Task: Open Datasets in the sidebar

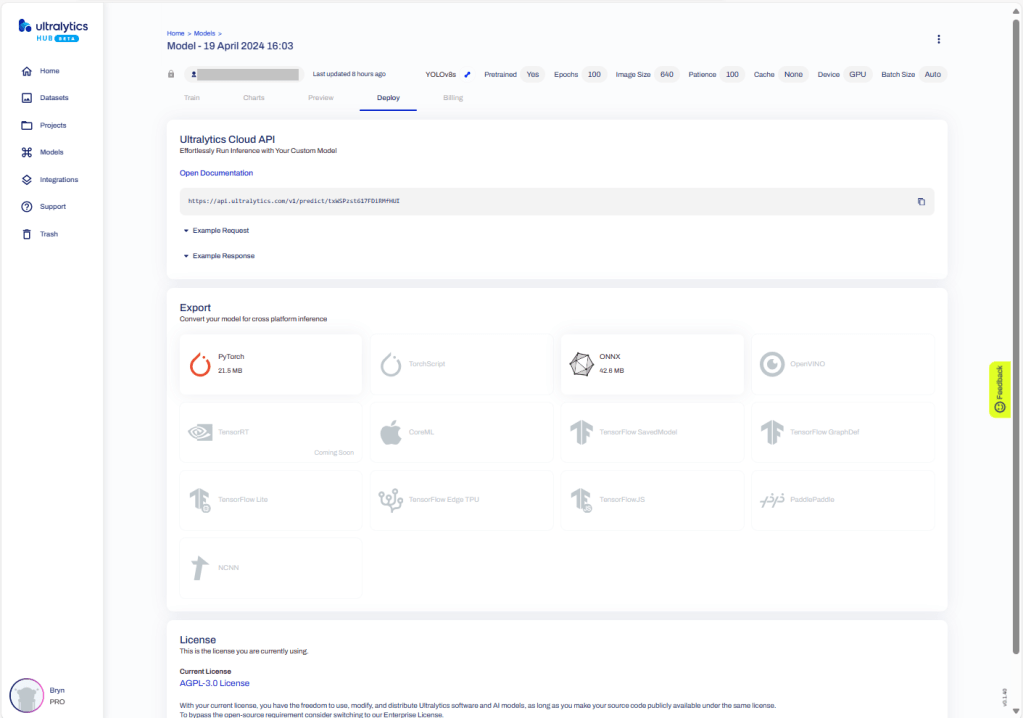Action: click(53, 98)
